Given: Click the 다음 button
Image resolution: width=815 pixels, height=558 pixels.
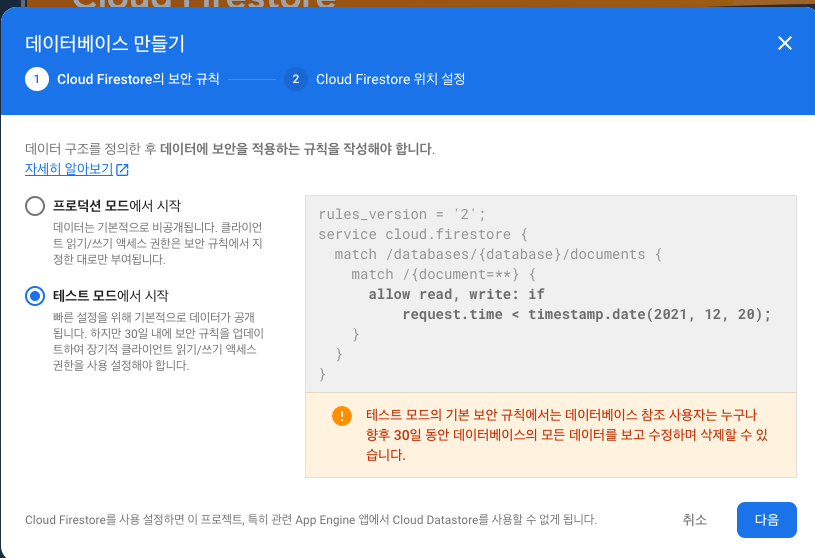Looking at the screenshot, I should click(x=766, y=520).
